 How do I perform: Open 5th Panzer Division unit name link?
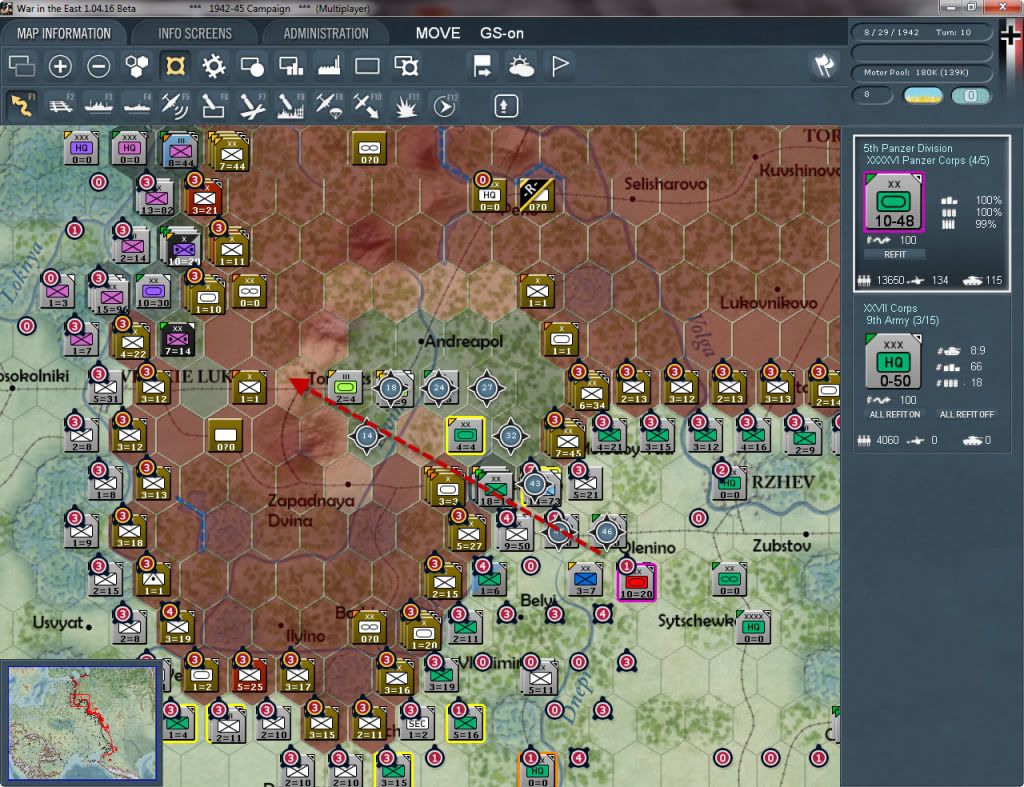[x=907, y=148]
